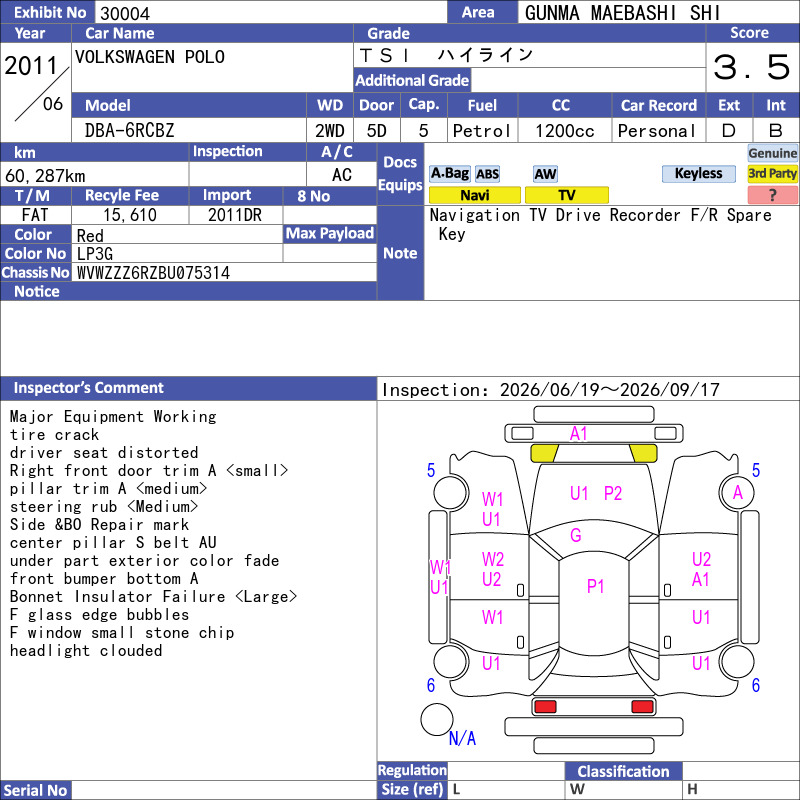Click comment "headlight clouded"
The image size is (800, 800).
point(86,651)
